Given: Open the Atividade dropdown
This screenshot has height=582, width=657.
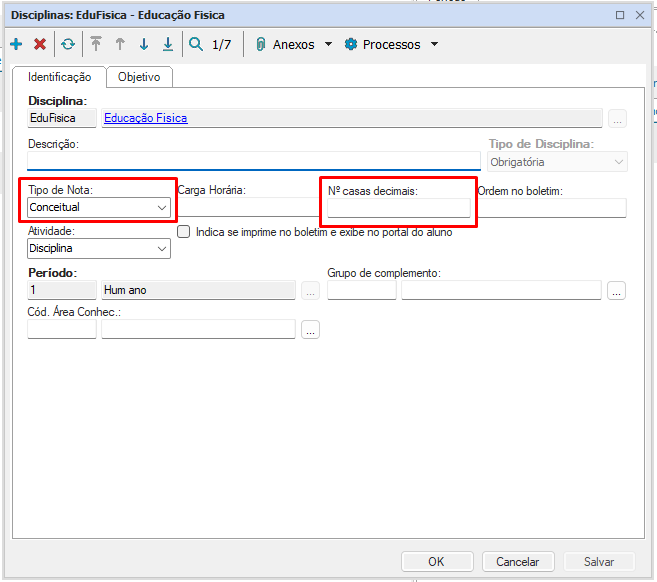Looking at the screenshot, I should [99, 248].
